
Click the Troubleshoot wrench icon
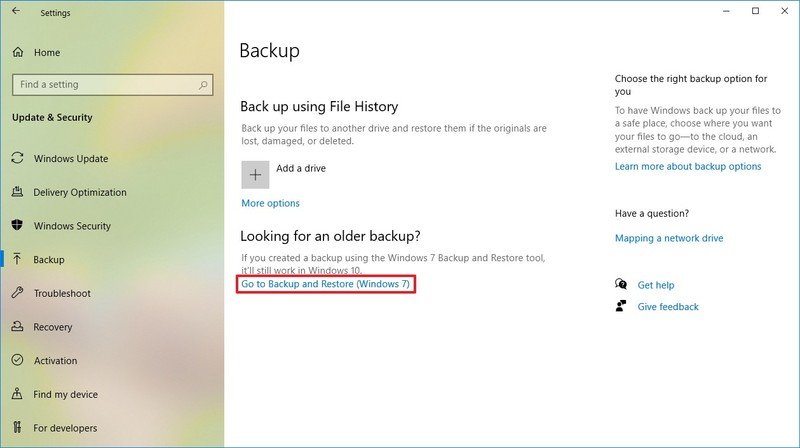[17, 293]
